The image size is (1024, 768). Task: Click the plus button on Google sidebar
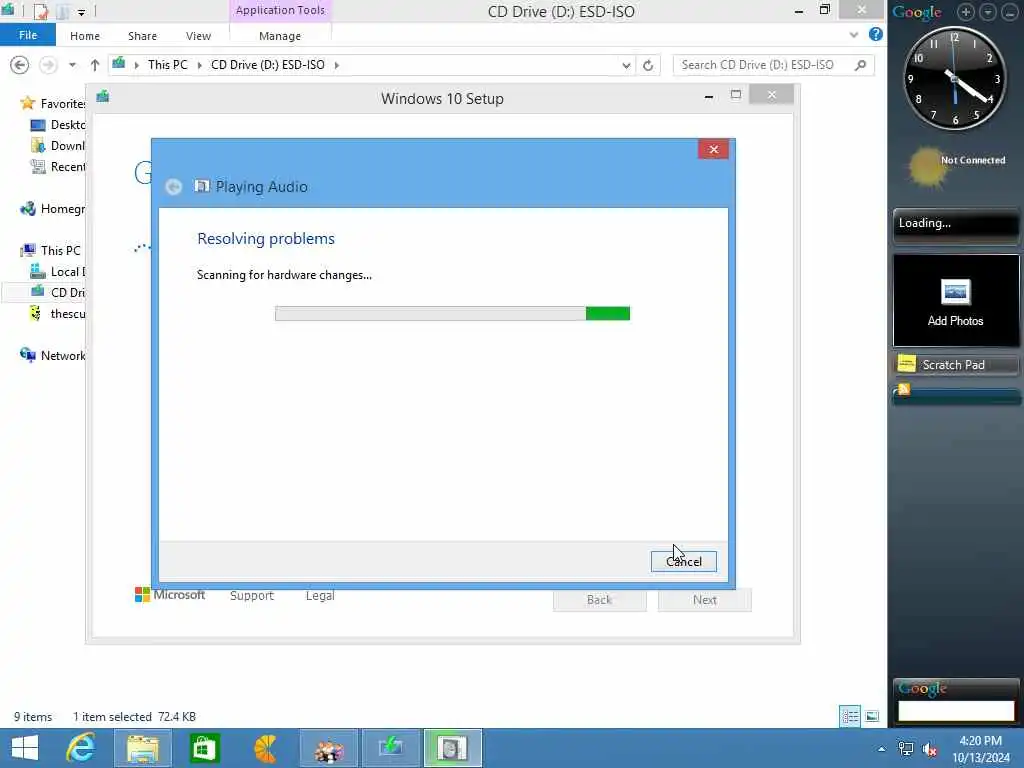(x=965, y=12)
